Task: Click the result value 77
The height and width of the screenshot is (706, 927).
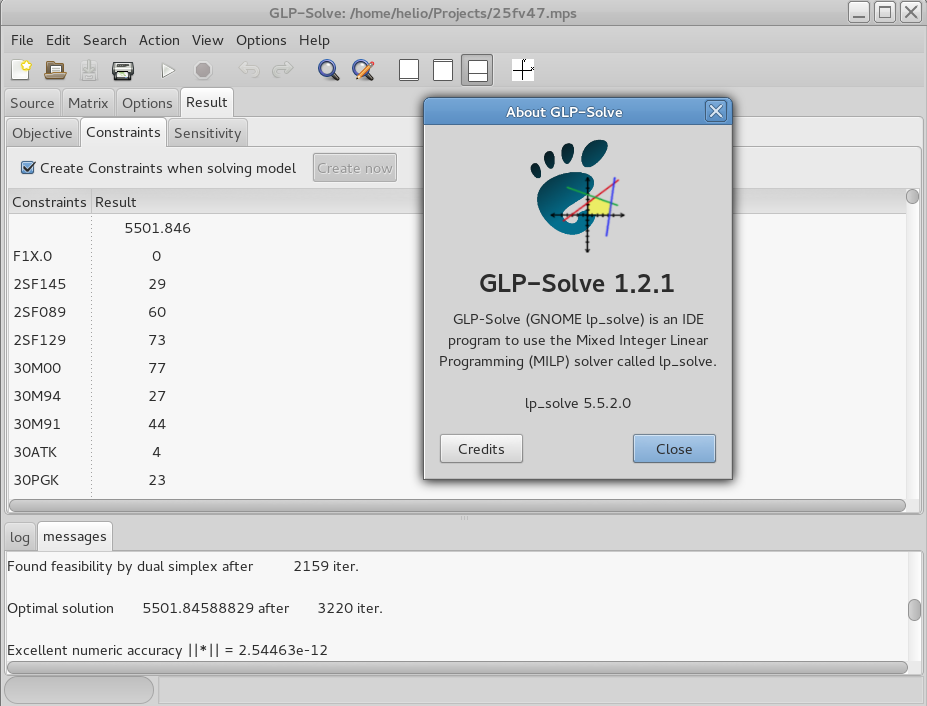Action: point(157,368)
